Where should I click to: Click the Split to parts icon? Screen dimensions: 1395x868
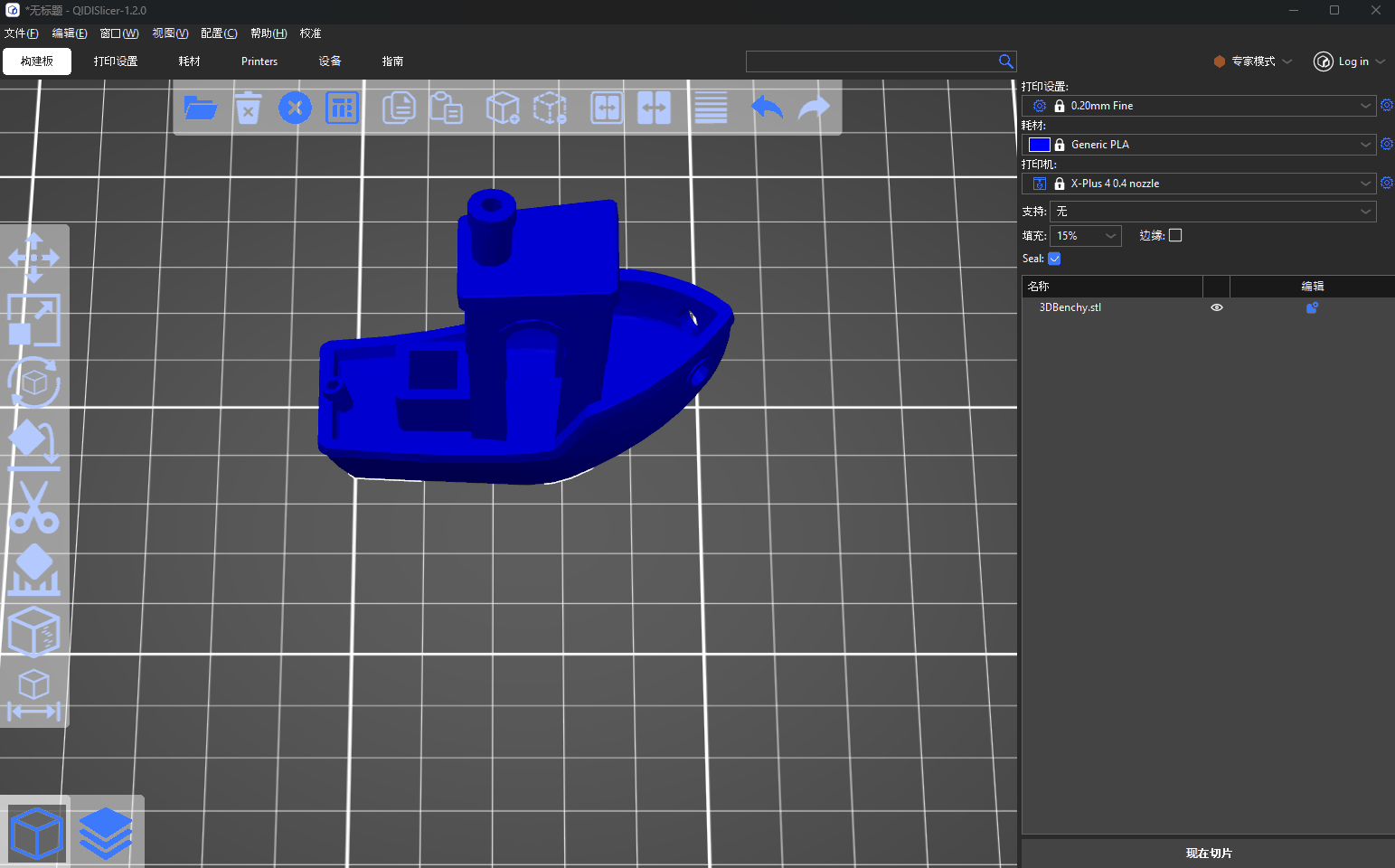click(654, 108)
